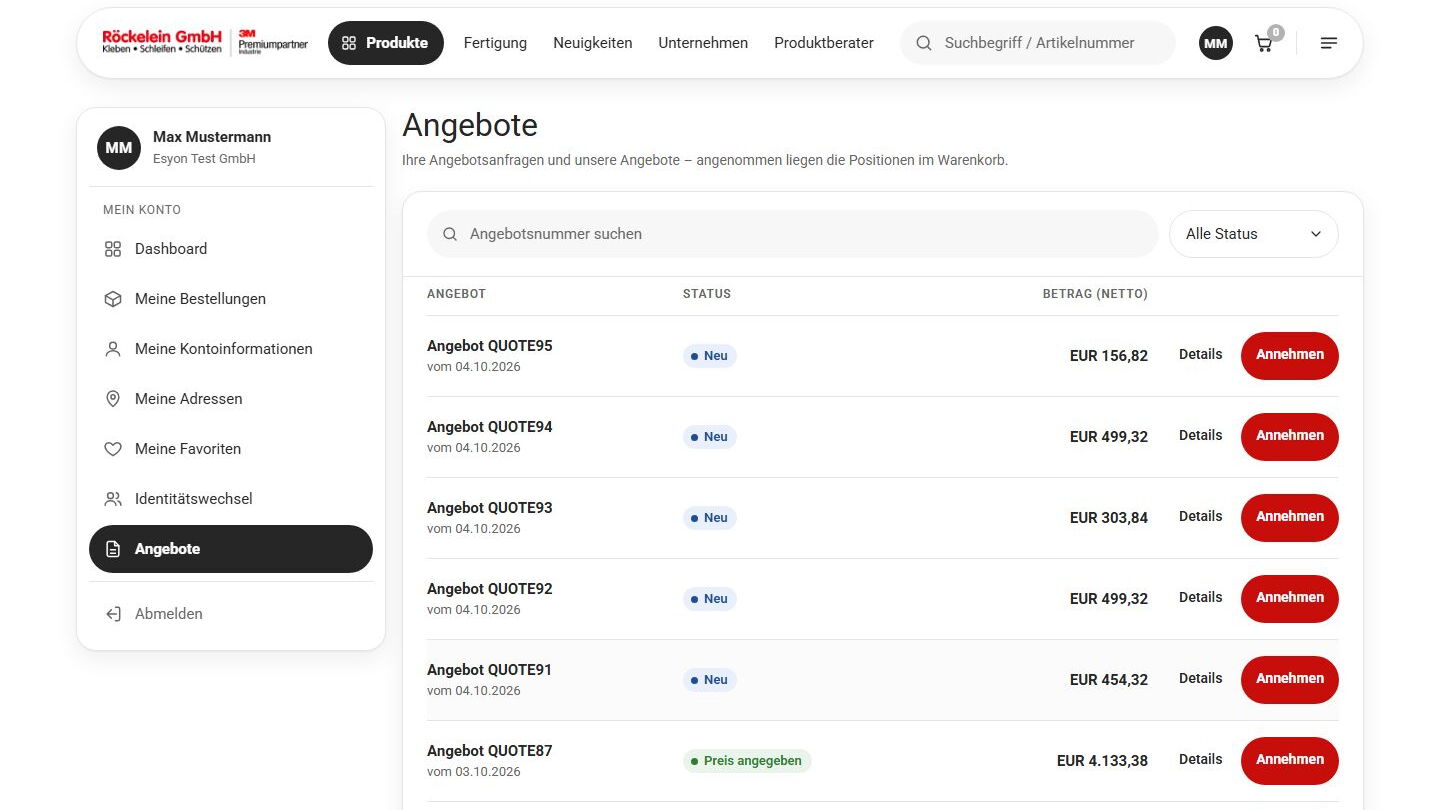Open the hamburger menu icon
Viewport: 1440px width, 810px height.
pyautogui.click(x=1329, y=43)
